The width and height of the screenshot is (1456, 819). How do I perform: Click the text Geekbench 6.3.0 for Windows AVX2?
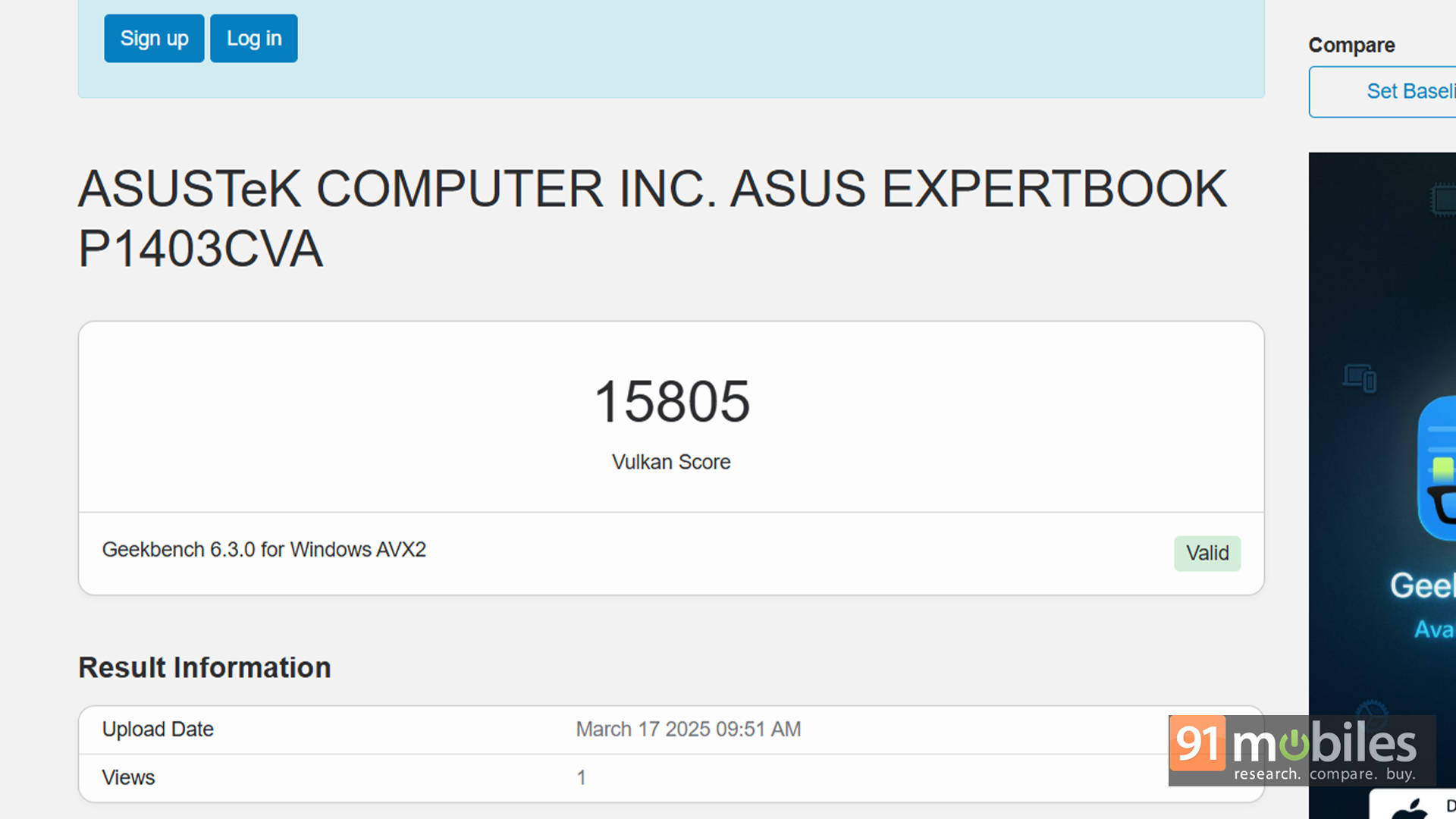[264, 549]
